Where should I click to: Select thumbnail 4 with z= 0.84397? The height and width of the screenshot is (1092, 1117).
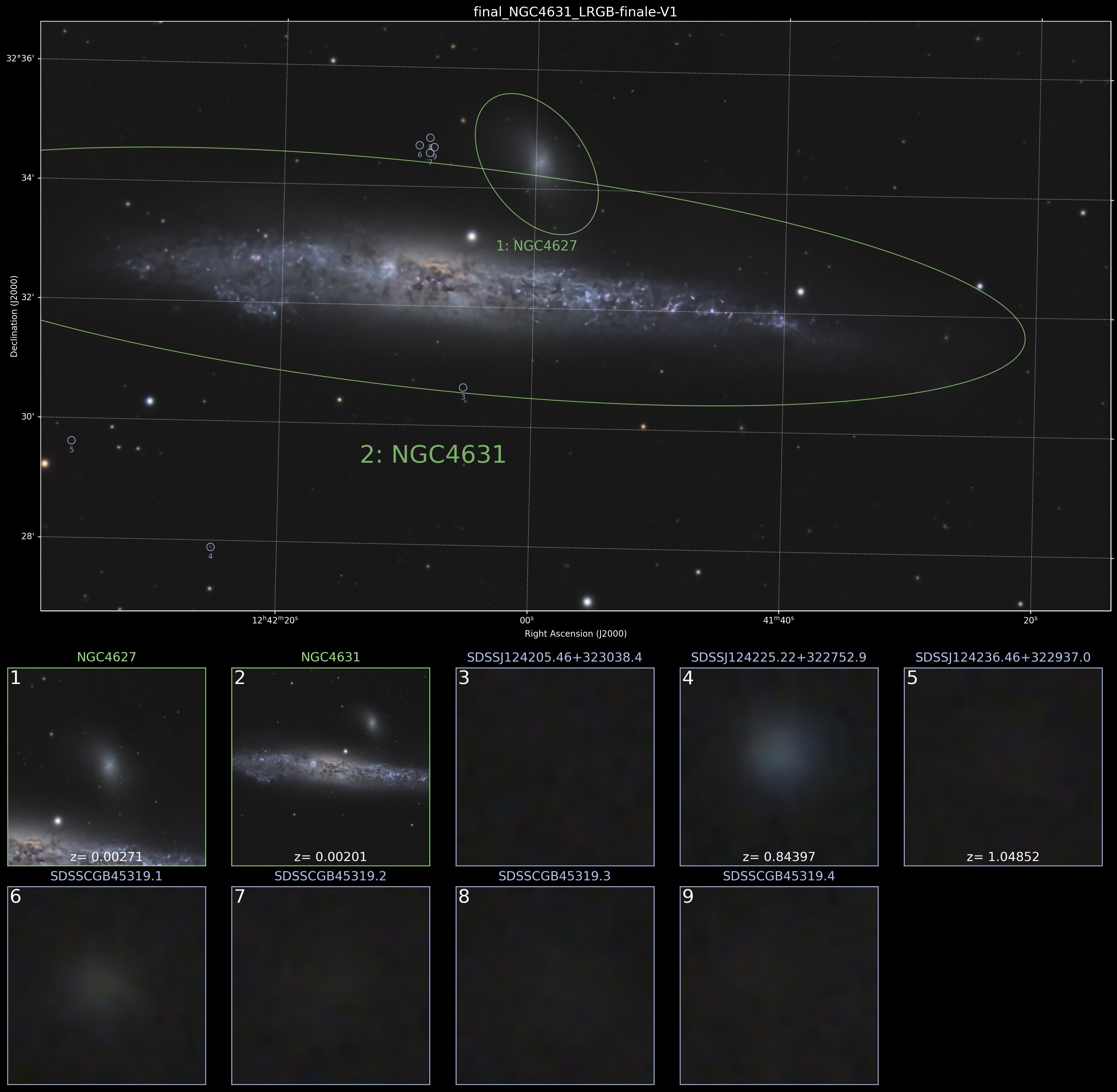tap(779, 767)
